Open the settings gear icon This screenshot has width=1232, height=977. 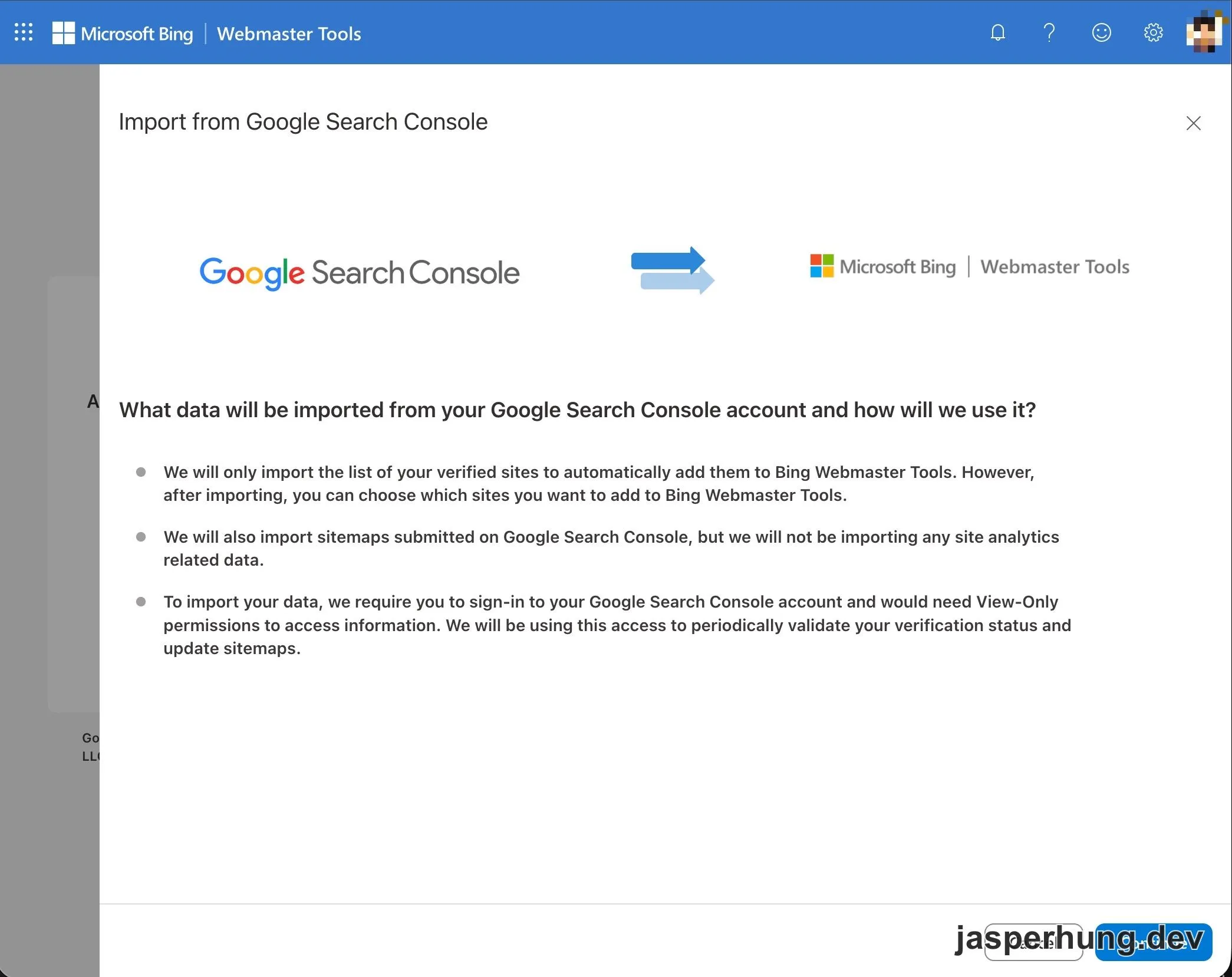[1153, 32]
